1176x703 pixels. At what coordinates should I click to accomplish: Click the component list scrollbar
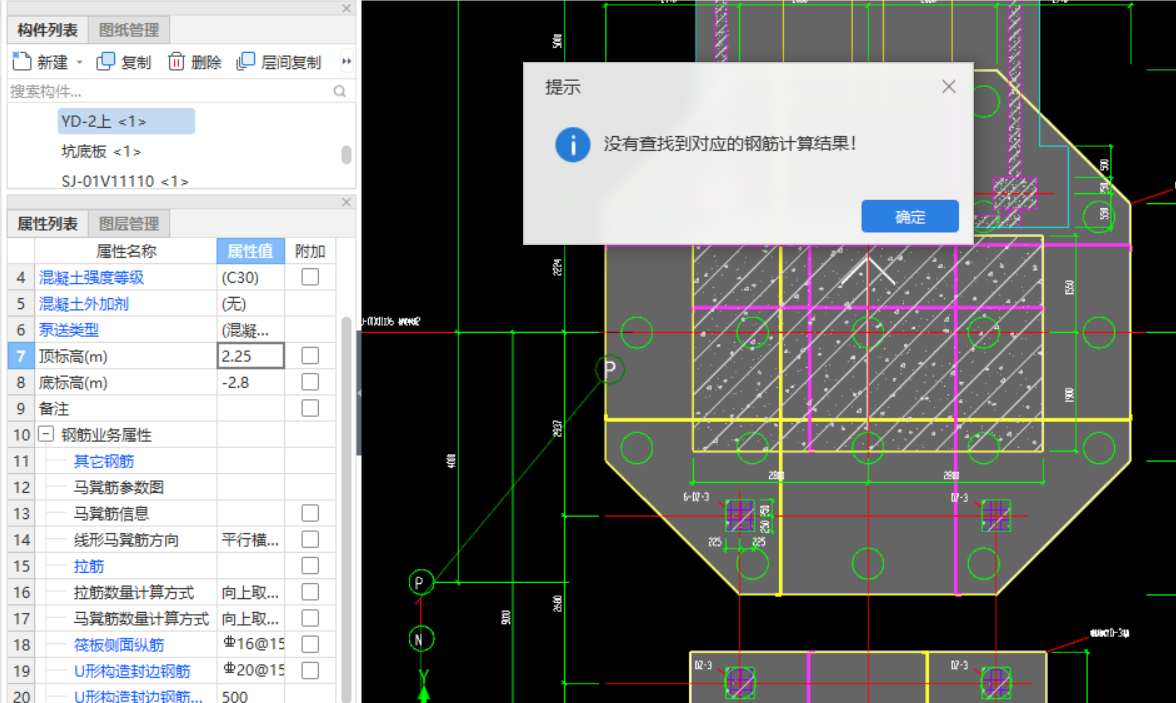tap(346, 155)
